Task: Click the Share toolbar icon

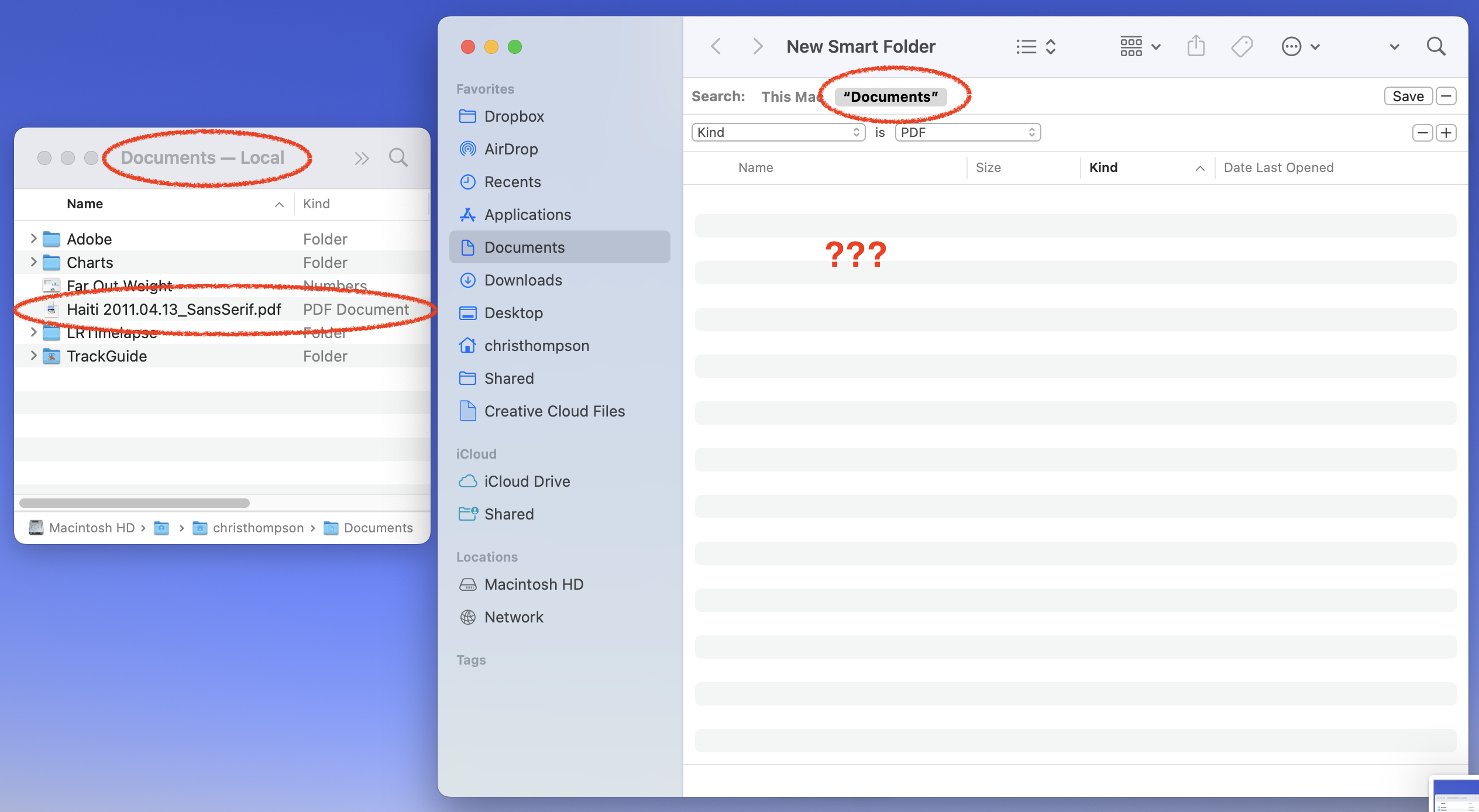Action: point(1195,46)
